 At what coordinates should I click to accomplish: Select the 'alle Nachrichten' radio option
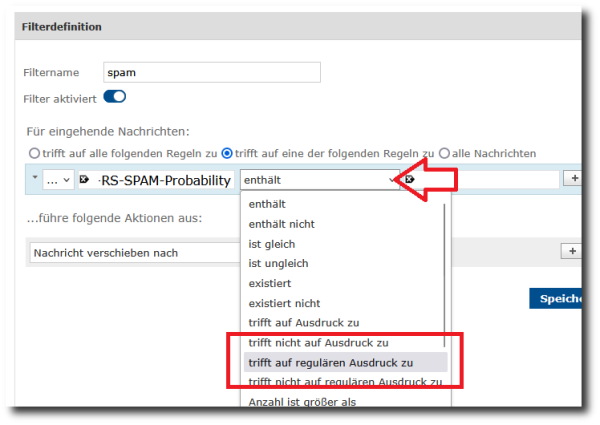click(x=444, y=153)
